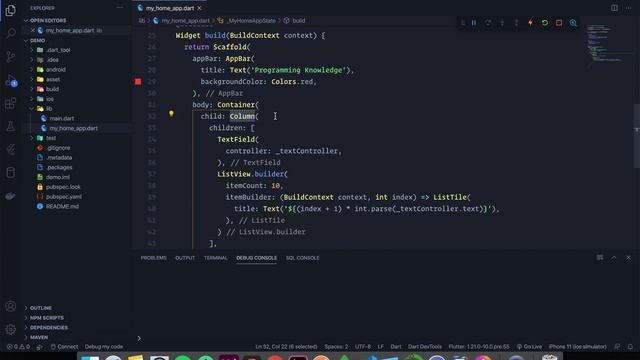Show code actions lightbulb on line 32

click(x=171, y=113)
